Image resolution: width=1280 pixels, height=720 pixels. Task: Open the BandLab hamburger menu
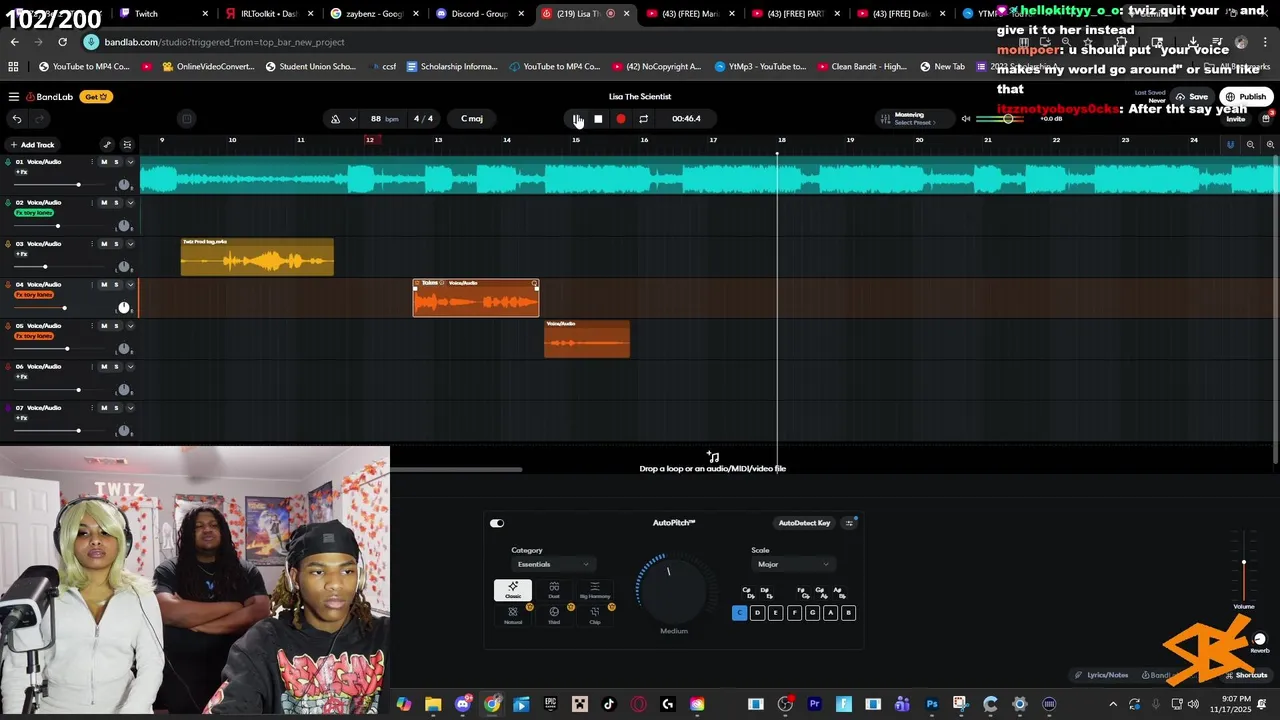(14, 97)
